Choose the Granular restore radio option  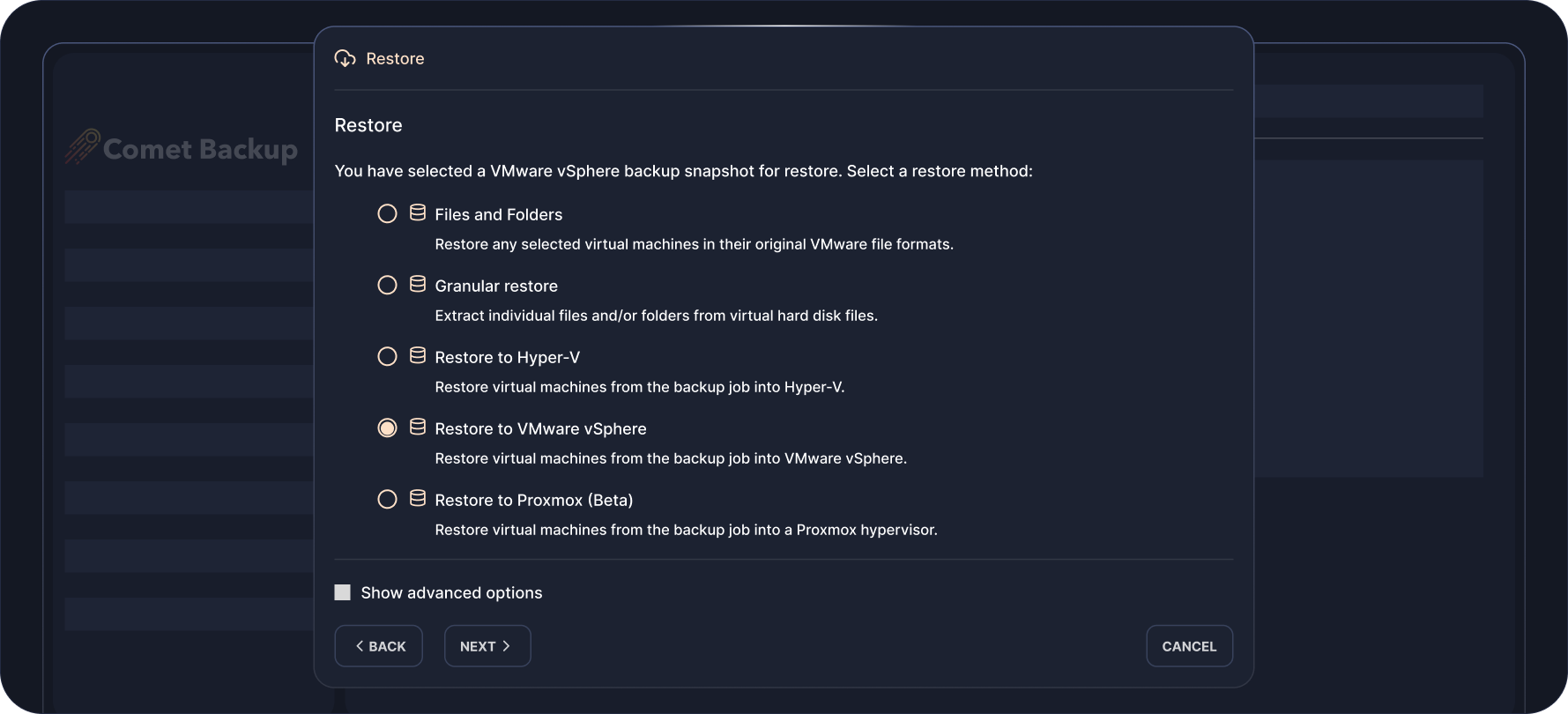coord(387,286)
